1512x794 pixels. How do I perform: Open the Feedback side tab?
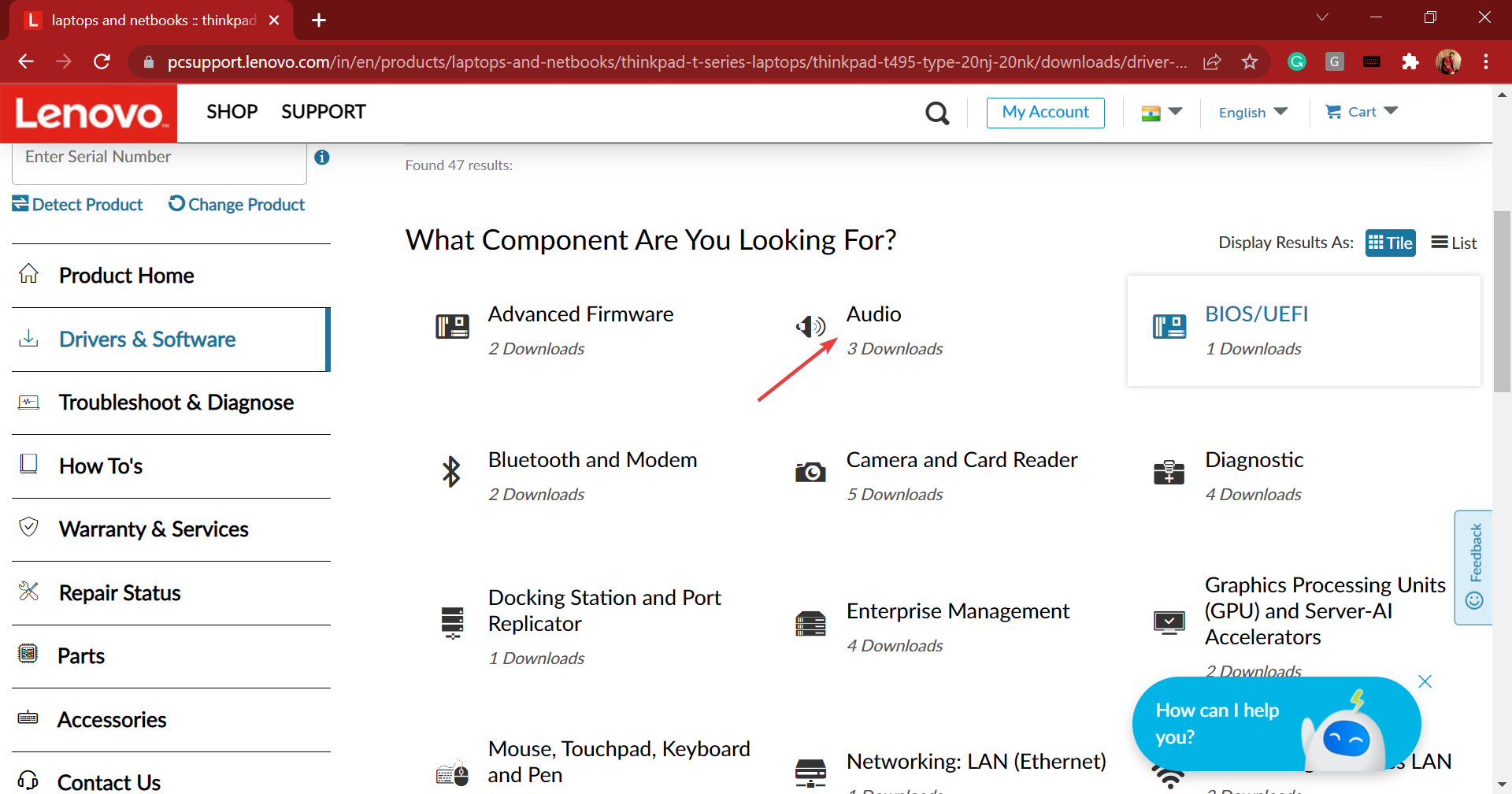1473,567
